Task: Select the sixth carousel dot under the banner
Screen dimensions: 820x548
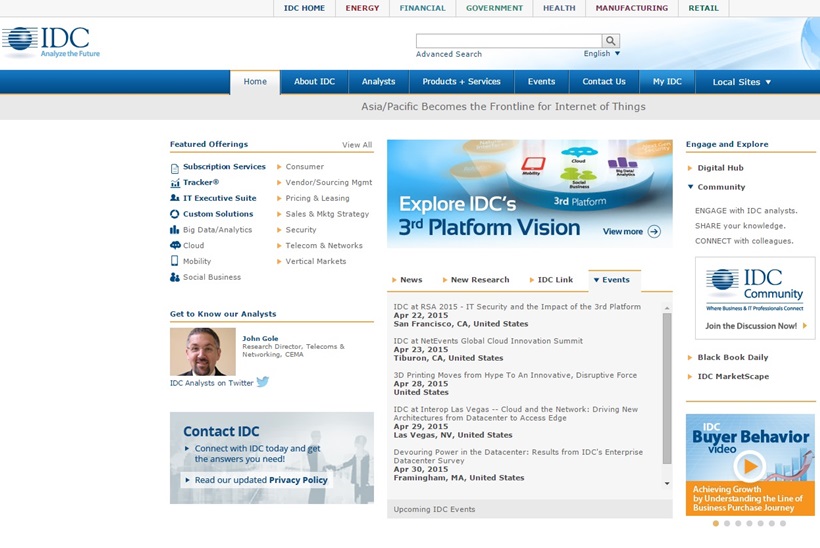Action: point(772,523)
